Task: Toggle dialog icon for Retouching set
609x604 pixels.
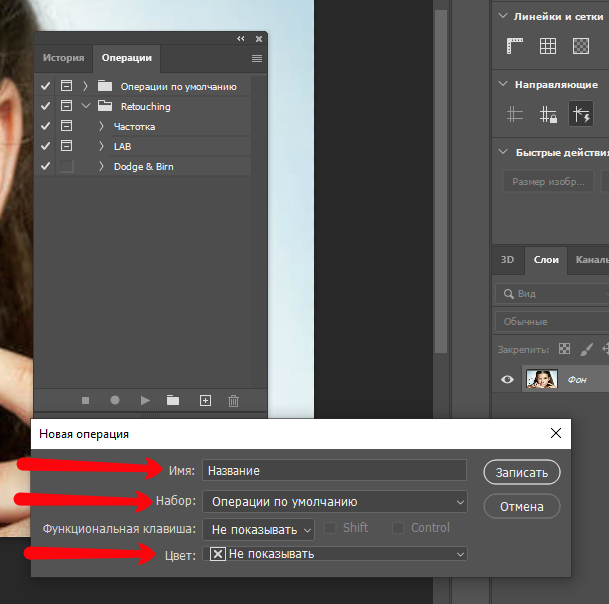Action: (66, 106)
